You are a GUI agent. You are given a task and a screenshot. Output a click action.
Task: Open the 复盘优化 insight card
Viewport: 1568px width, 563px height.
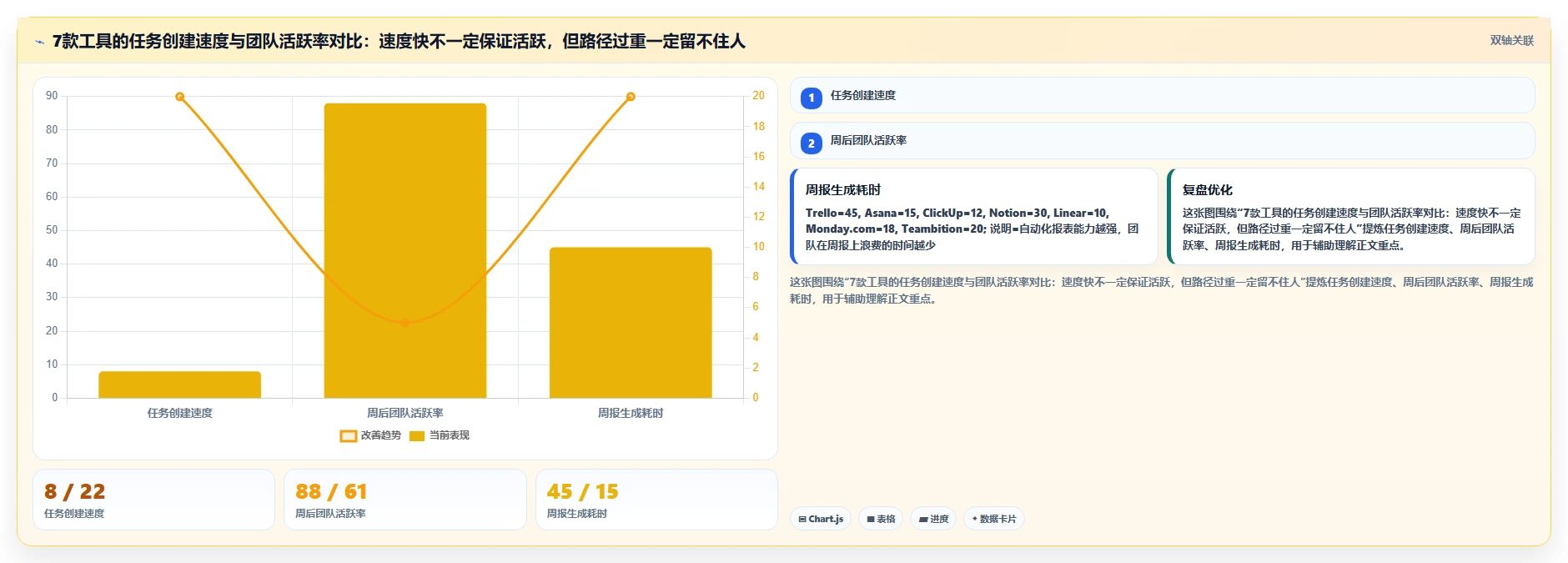point(1350,217)
